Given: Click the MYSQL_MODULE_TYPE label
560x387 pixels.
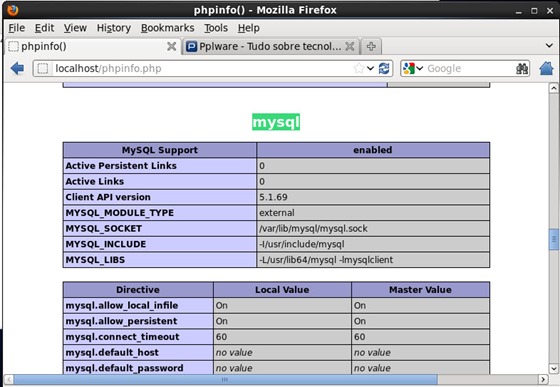Looking at the screenshot, I should click(120, 213).
